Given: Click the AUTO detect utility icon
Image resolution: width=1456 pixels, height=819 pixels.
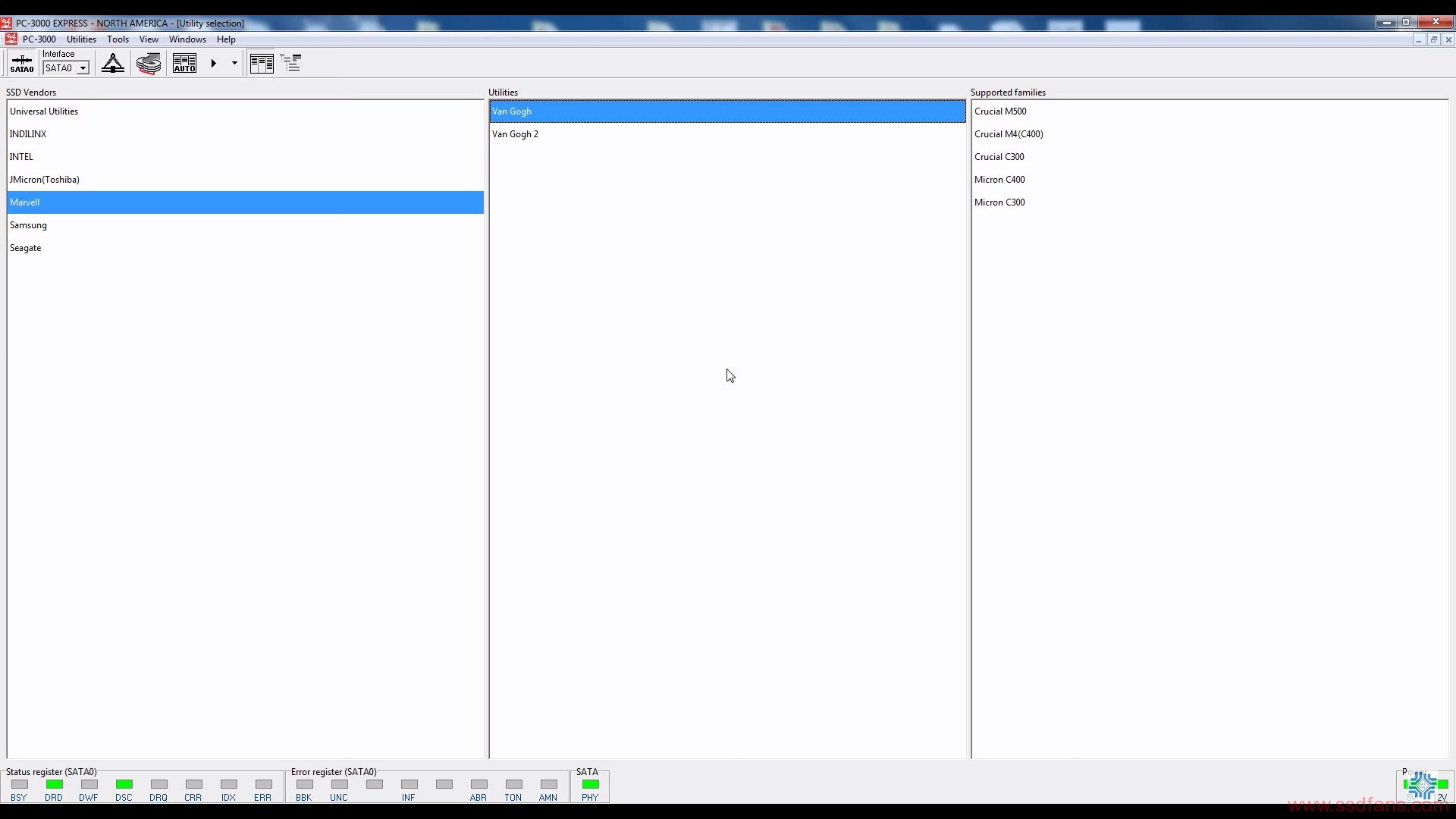Looking at the screenshot, I should [184, 64].
